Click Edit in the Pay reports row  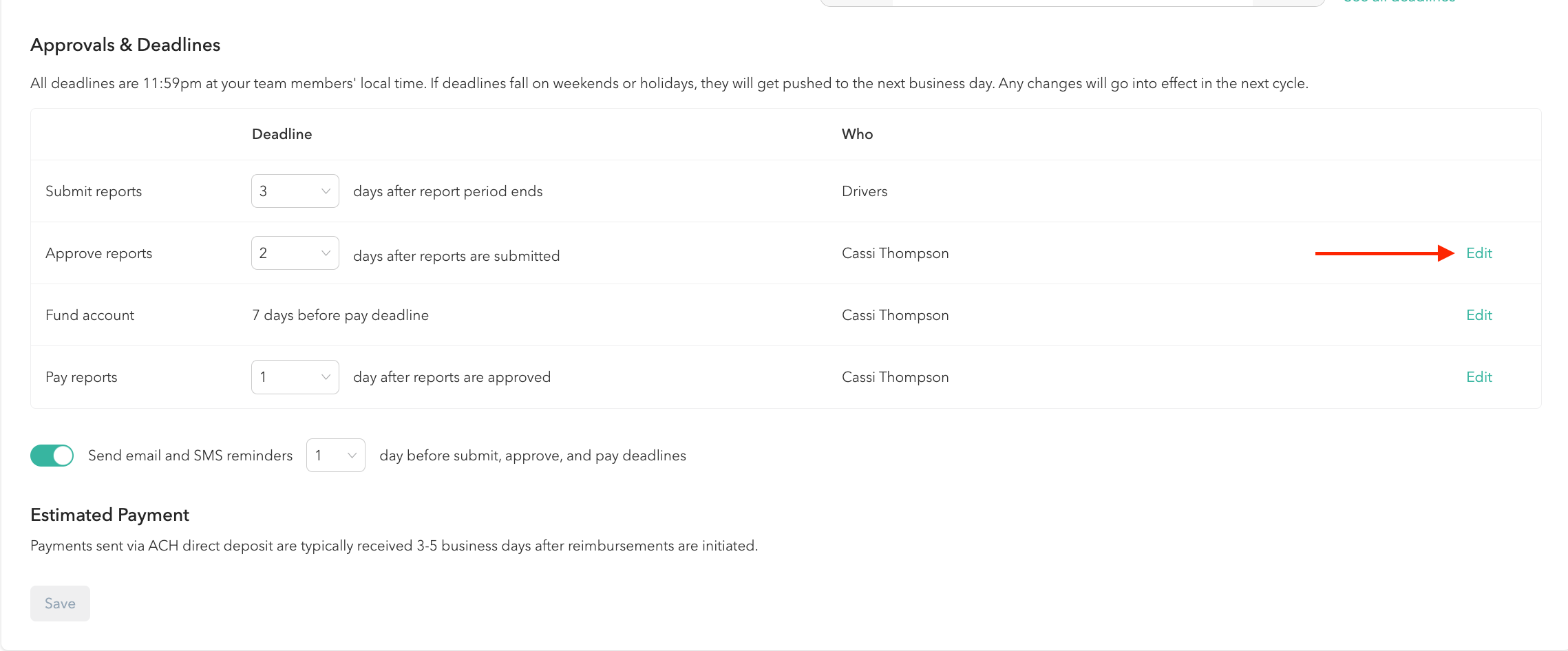[x=1479, y=377]
